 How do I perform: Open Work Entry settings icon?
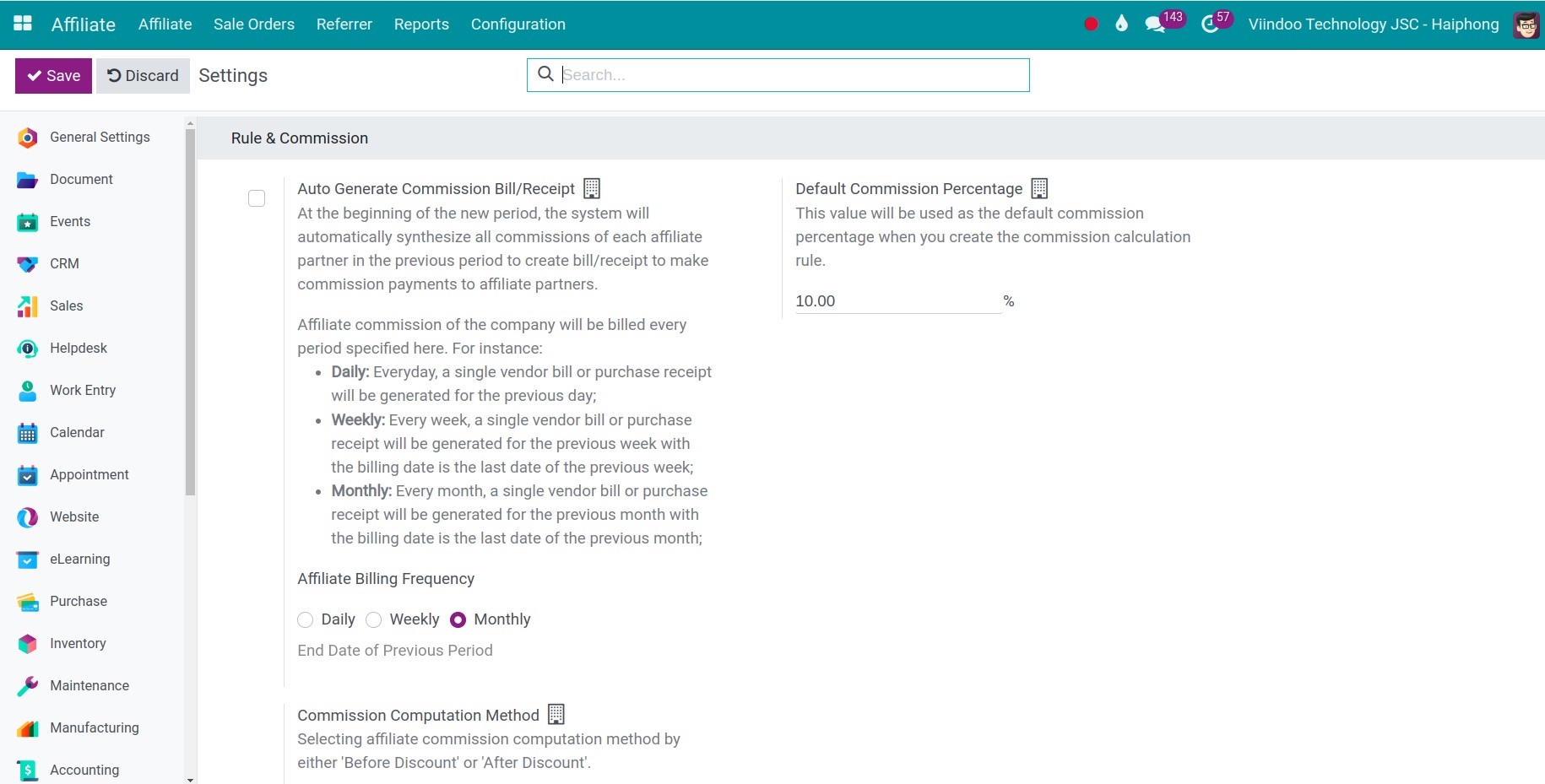(x=28, y=391)
